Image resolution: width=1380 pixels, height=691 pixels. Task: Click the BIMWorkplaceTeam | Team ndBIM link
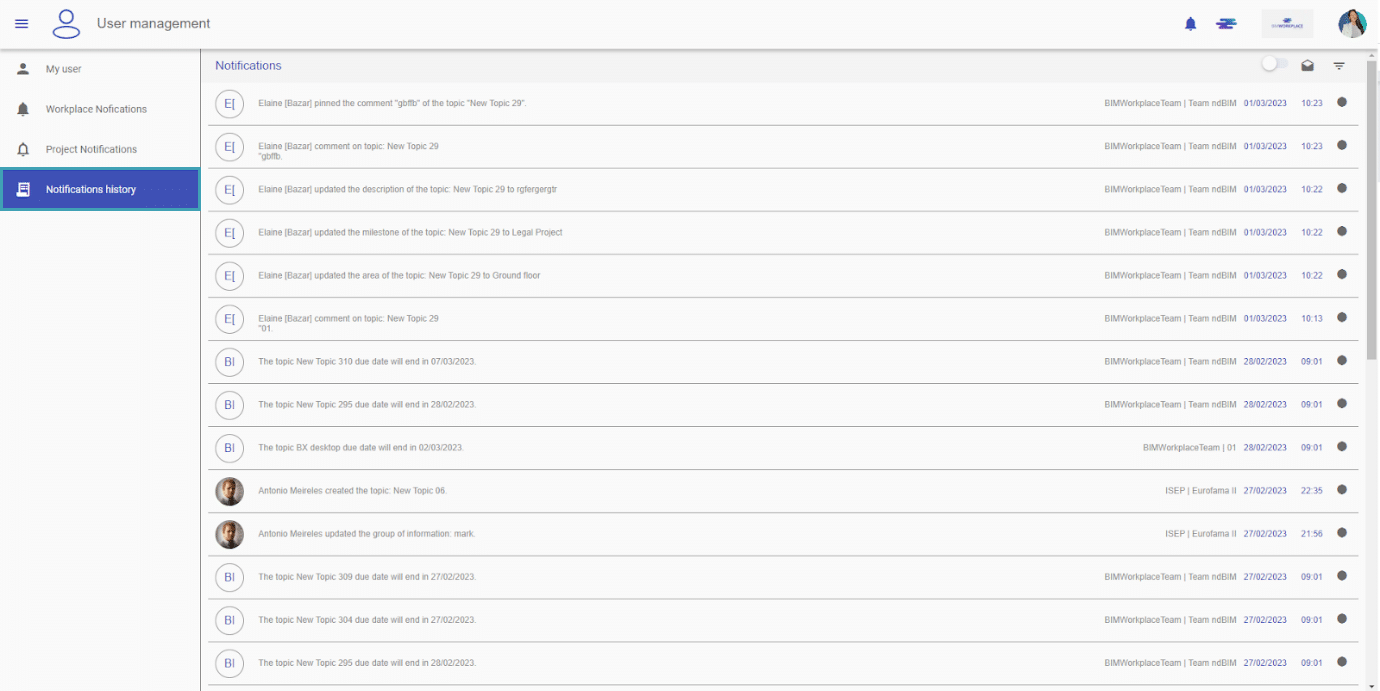(1169, 102)
